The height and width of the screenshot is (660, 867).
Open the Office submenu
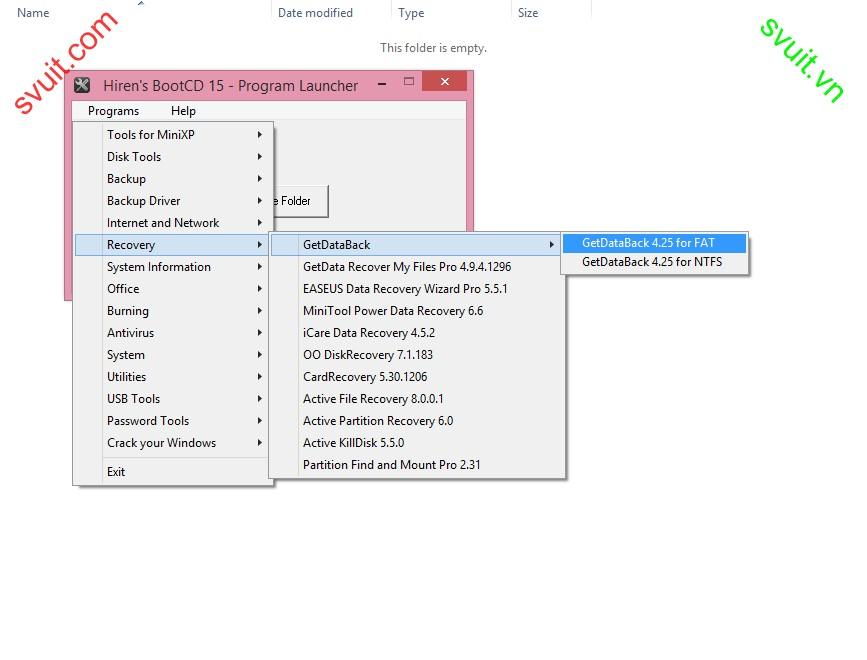[x=173, y=289]
